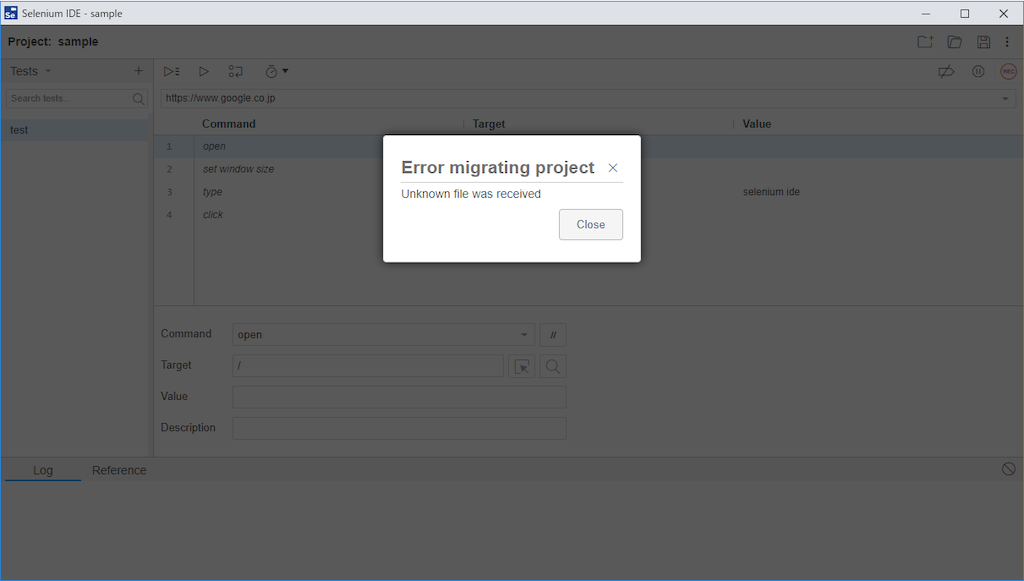1024x581 pixels.
Task: Click the step over command icon
Action: pos(235,71)
